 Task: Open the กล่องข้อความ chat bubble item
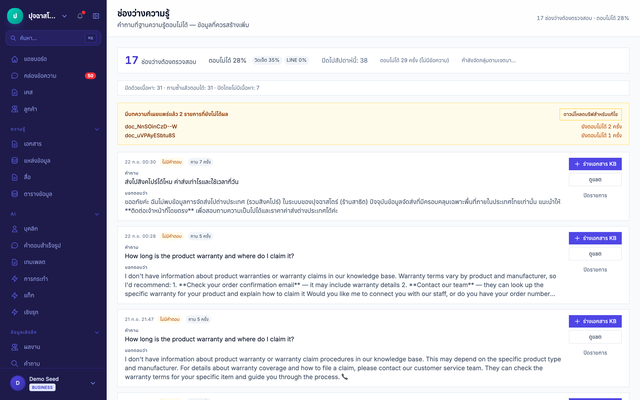15,76
